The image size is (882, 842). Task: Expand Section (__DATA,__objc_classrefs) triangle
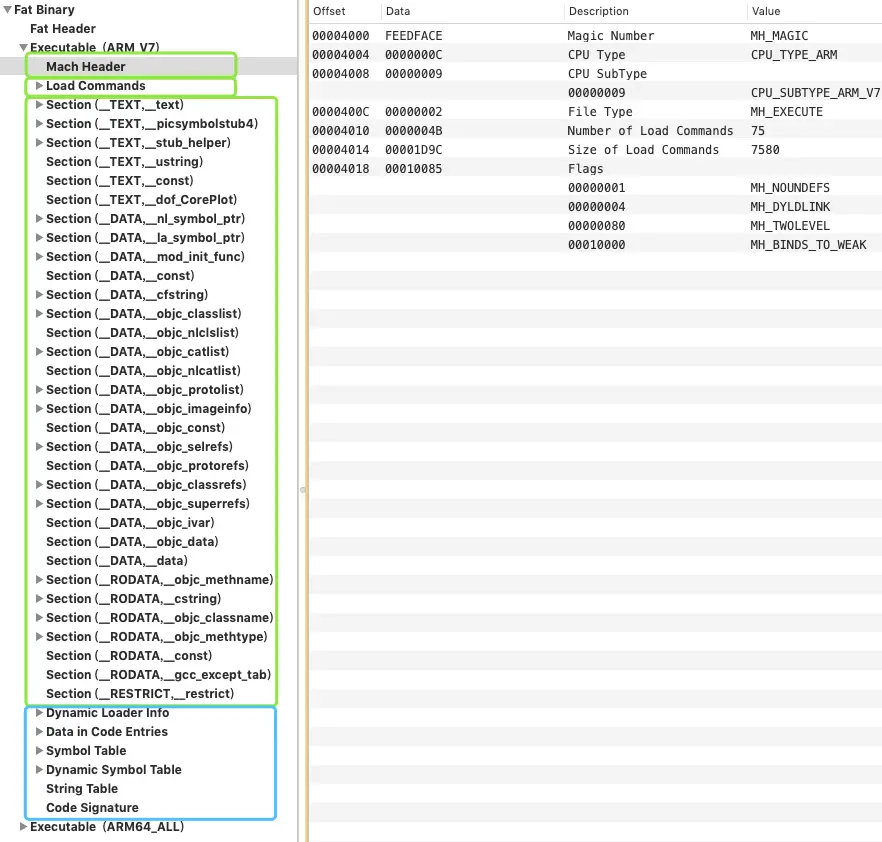tap(39, 485)
